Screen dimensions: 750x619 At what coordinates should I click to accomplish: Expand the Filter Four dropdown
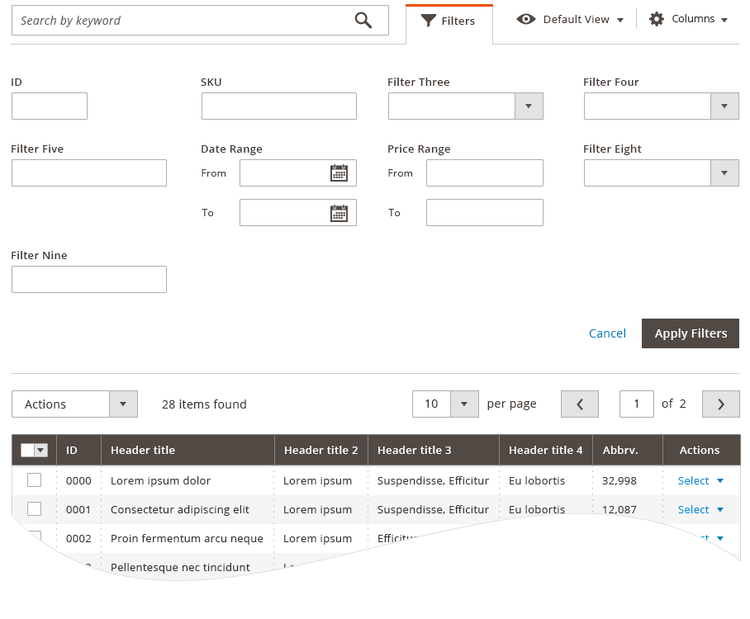tap(724, 106)
